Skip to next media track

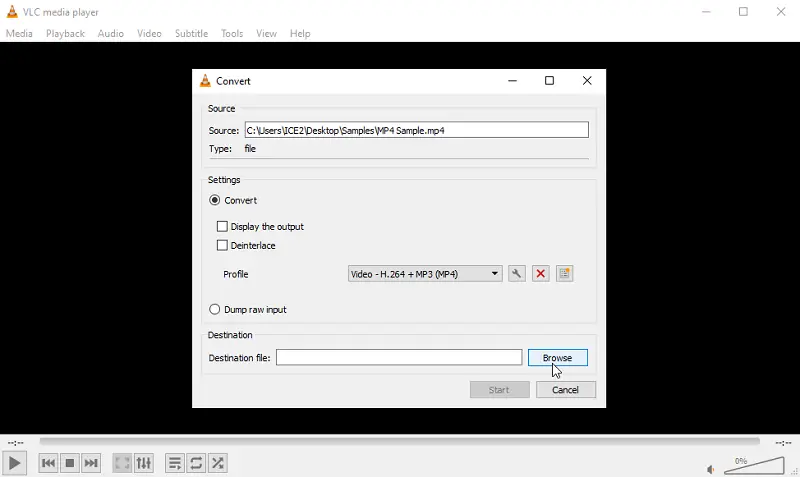point(91,463)
